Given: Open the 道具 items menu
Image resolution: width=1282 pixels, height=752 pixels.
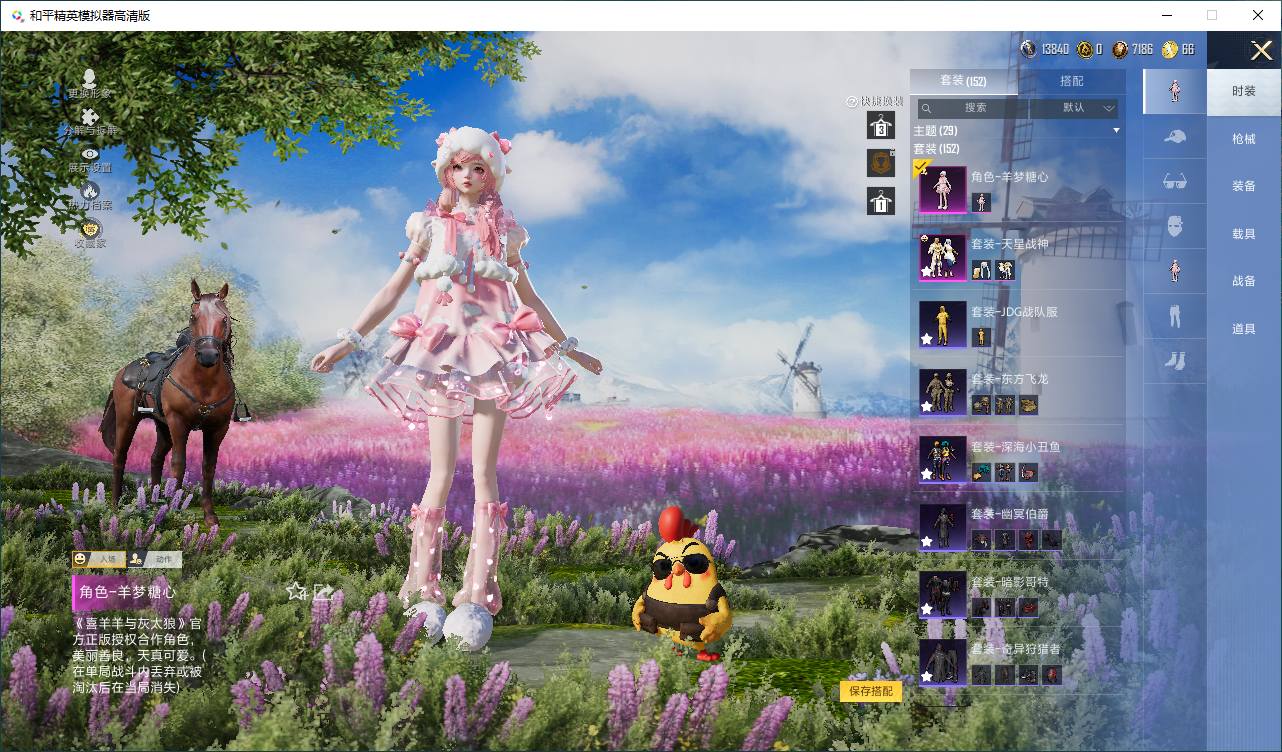Looking at the screenshot, I should [1244, 329].
